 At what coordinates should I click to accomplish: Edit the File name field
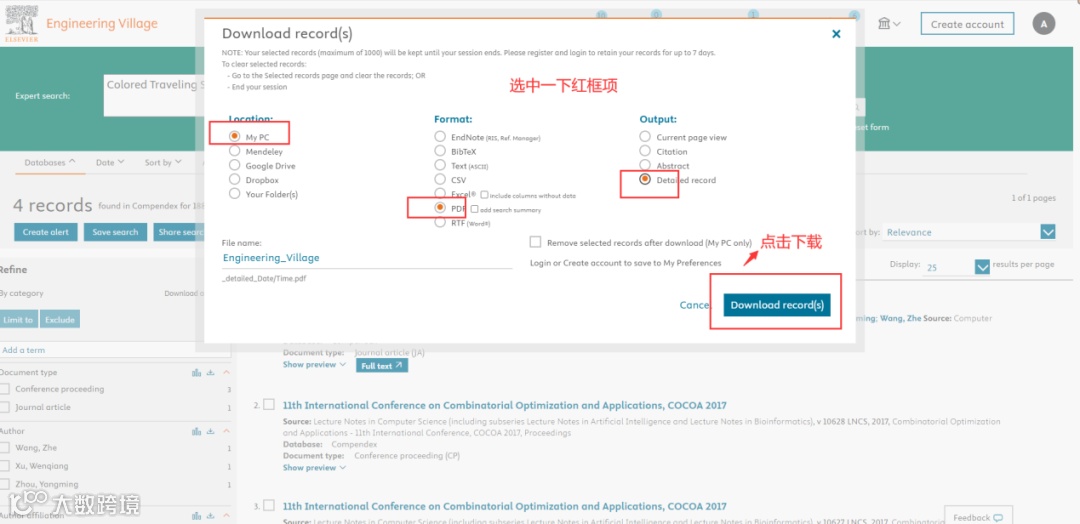(366, 258)
